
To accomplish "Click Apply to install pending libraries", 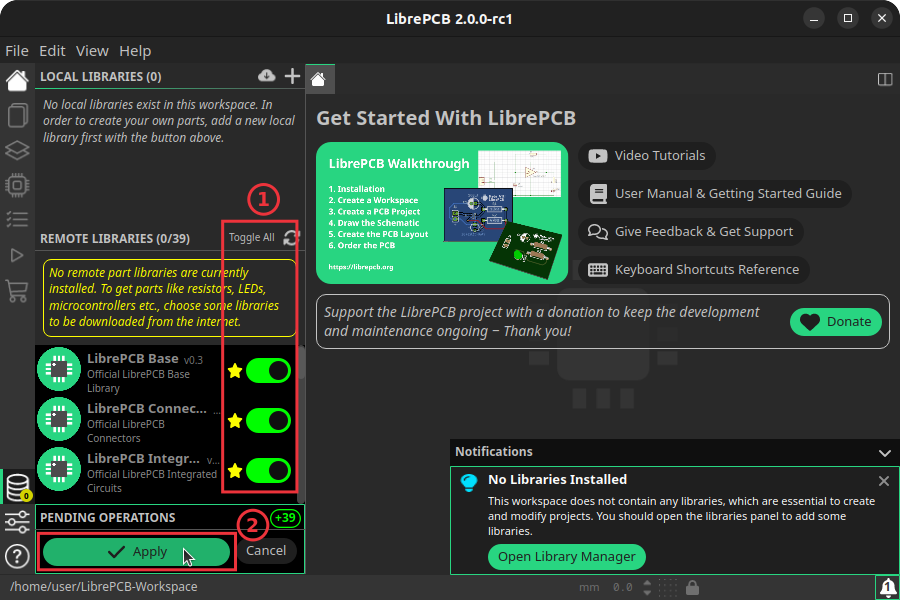I will [136, 551].
